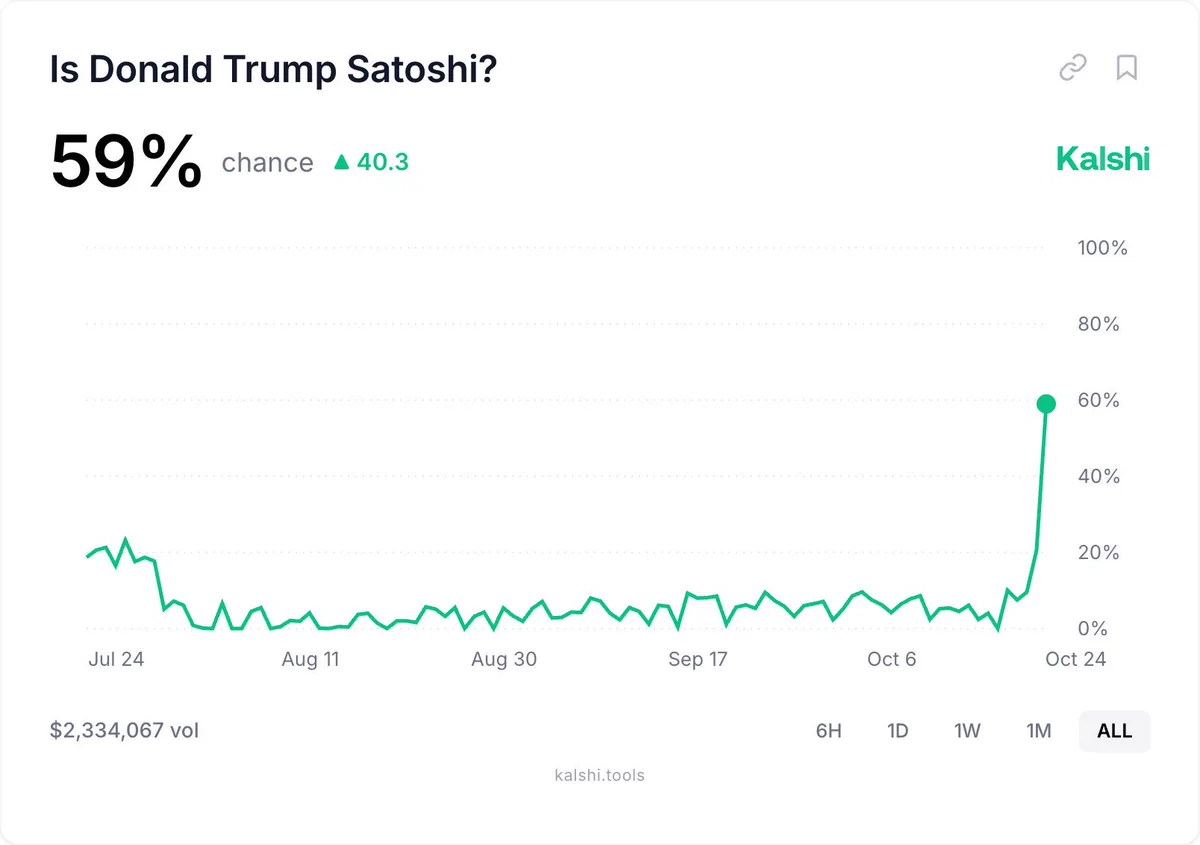
Task: Click the 60% y-axis label
Action: click(1098, 400)
